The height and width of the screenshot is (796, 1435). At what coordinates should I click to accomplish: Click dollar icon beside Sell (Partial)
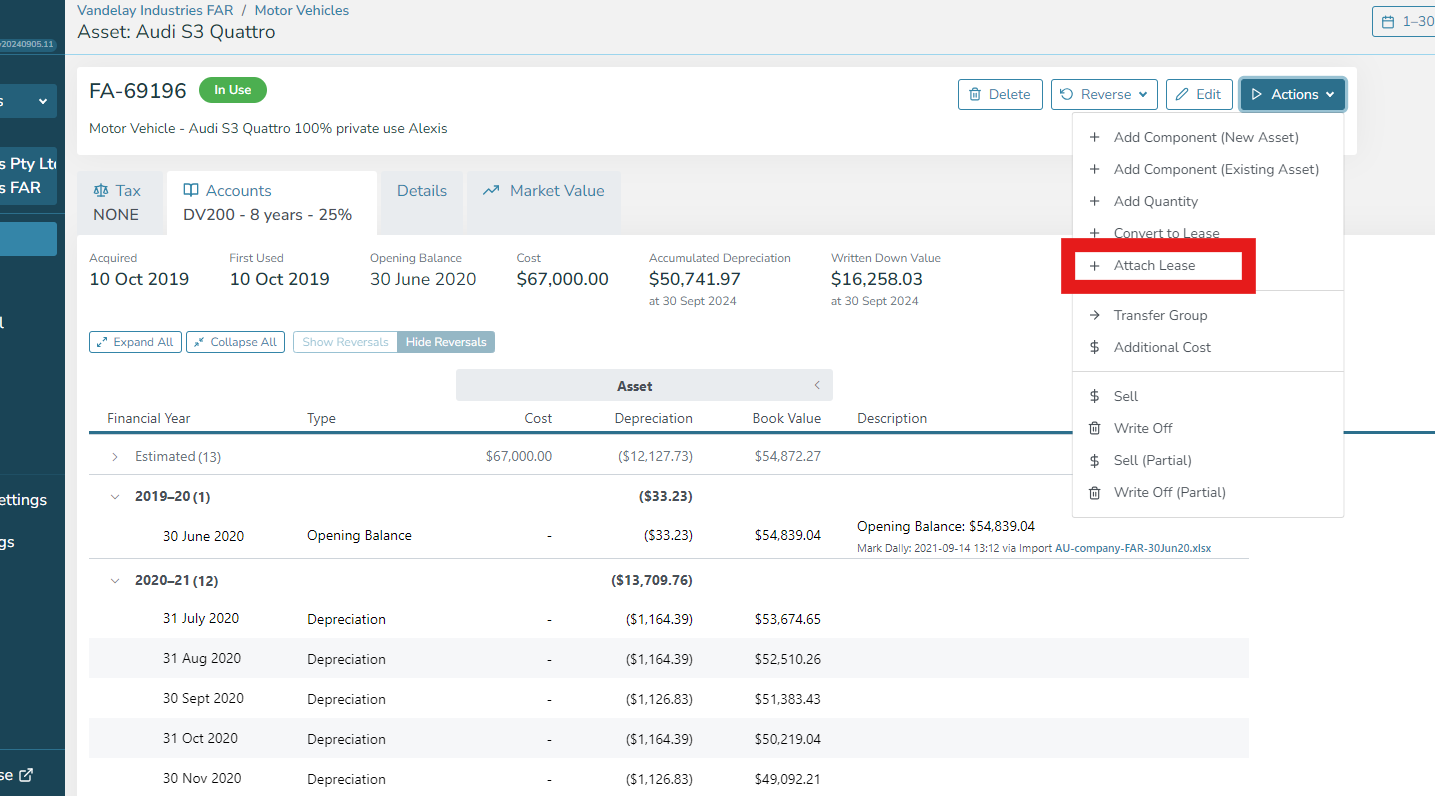pos(1094,460)
